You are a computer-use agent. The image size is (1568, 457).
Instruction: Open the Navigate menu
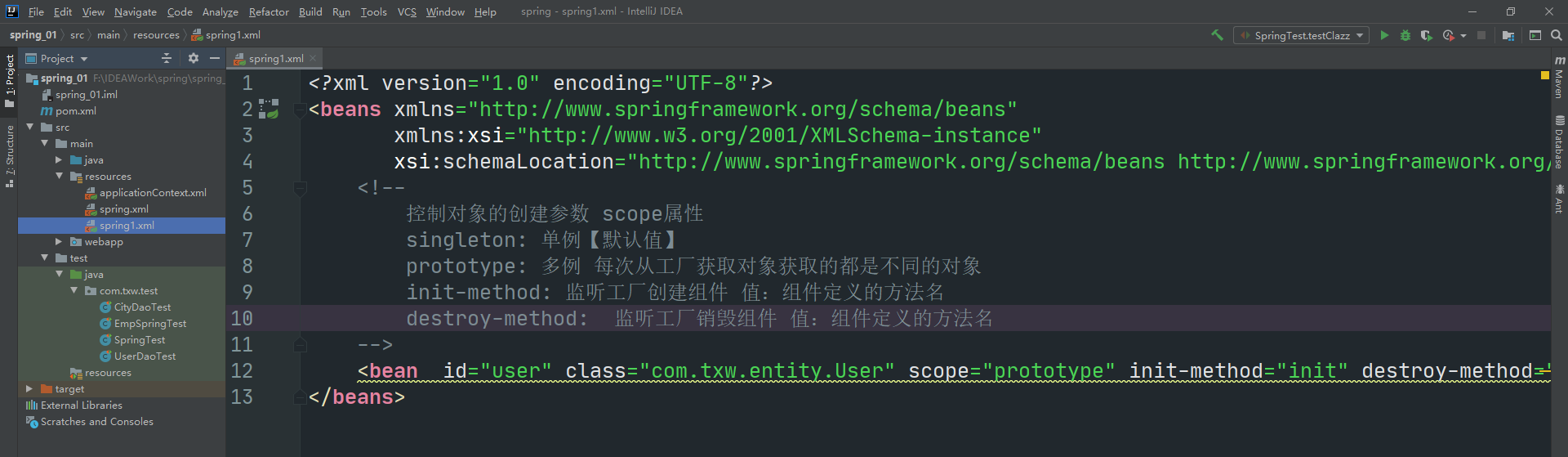[135, 11]
